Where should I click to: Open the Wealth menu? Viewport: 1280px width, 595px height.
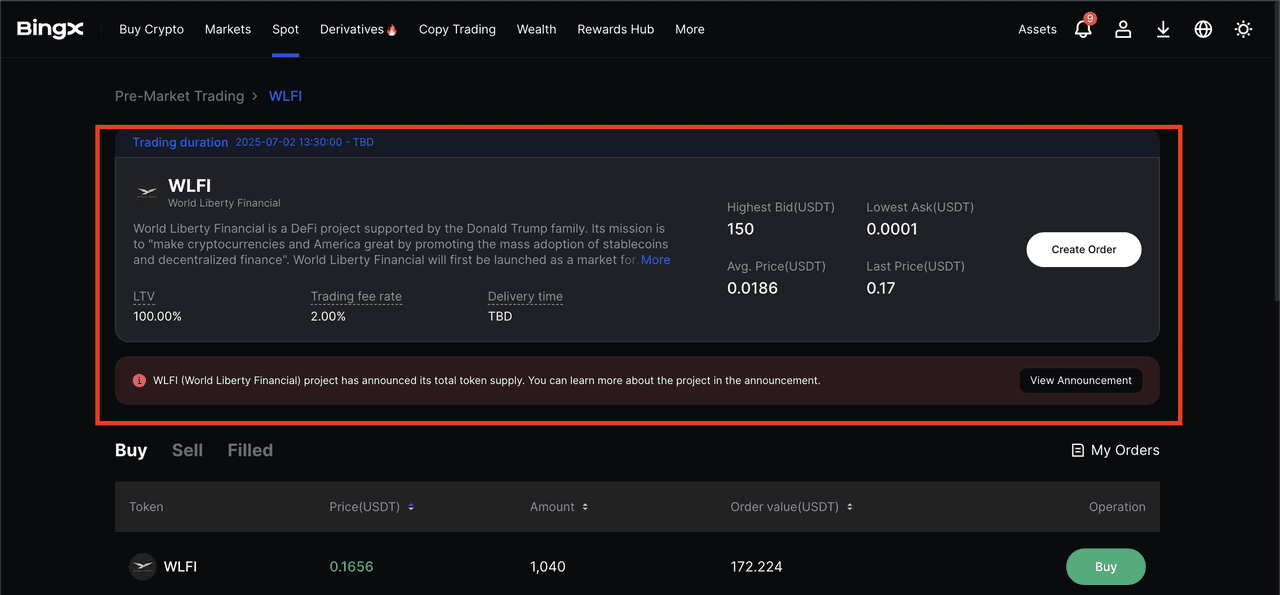pos(536,29)
